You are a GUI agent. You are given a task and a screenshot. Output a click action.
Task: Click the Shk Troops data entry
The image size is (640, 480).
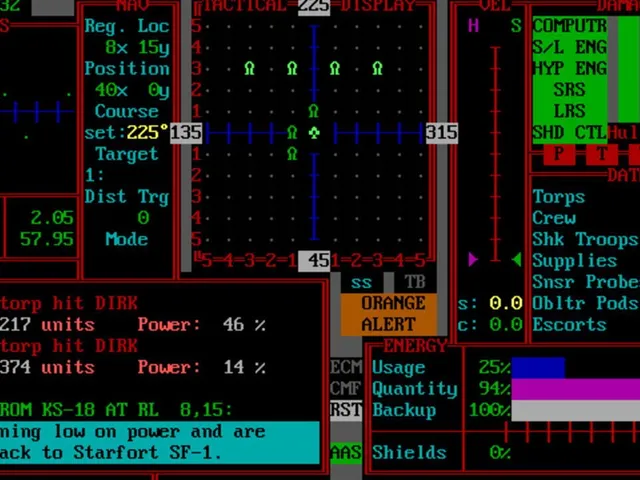pyautogui.click(x=585, y=239)
